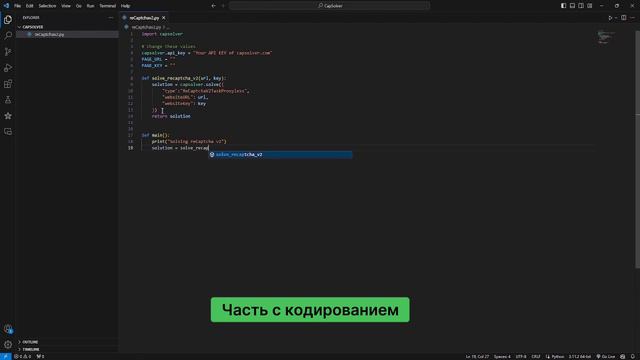Collapse the CAPSOLVER folder section

click(32, 27)
